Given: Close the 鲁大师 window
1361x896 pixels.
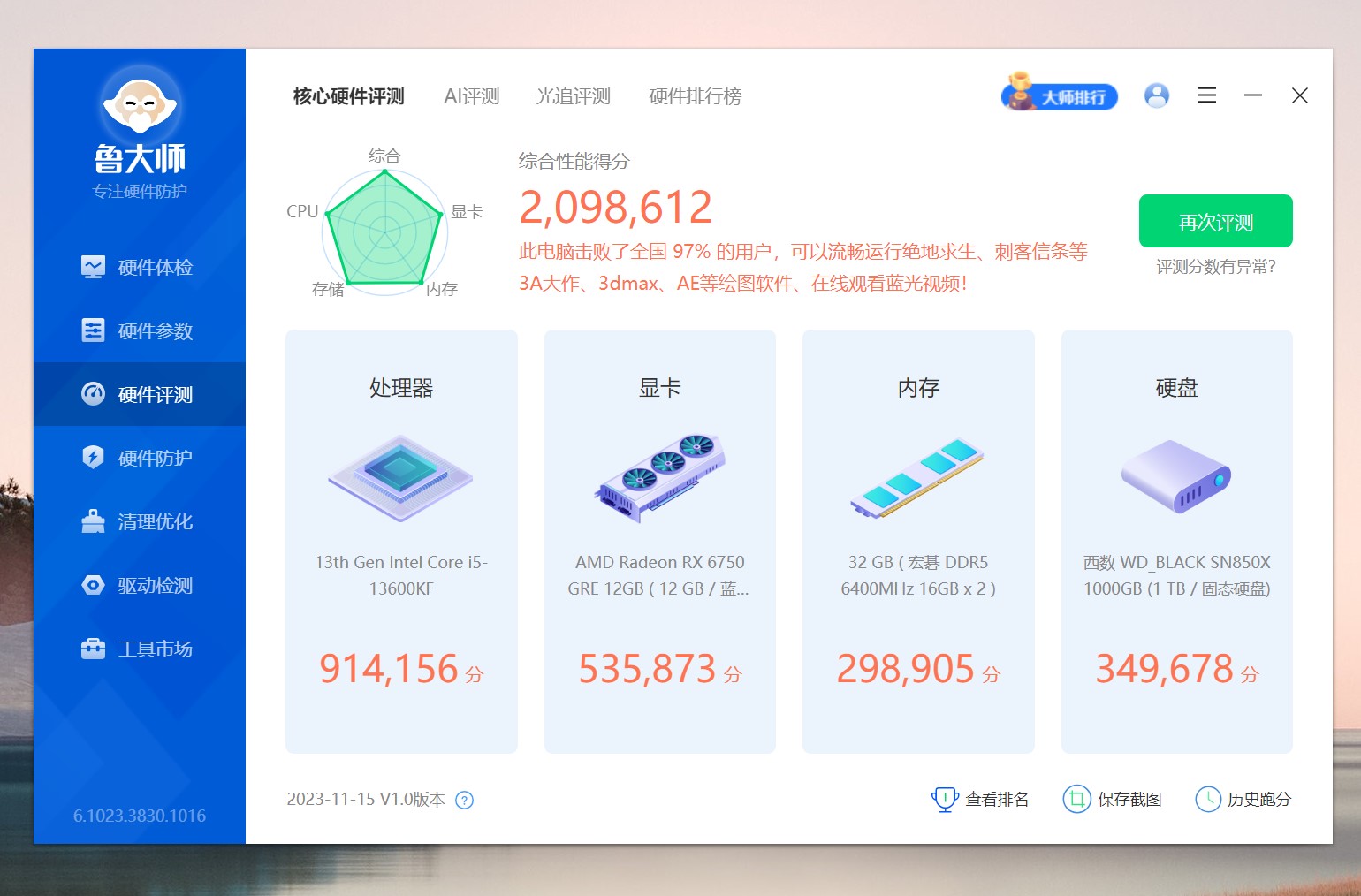Looking at the screenshot, I should coord(1299,95).
